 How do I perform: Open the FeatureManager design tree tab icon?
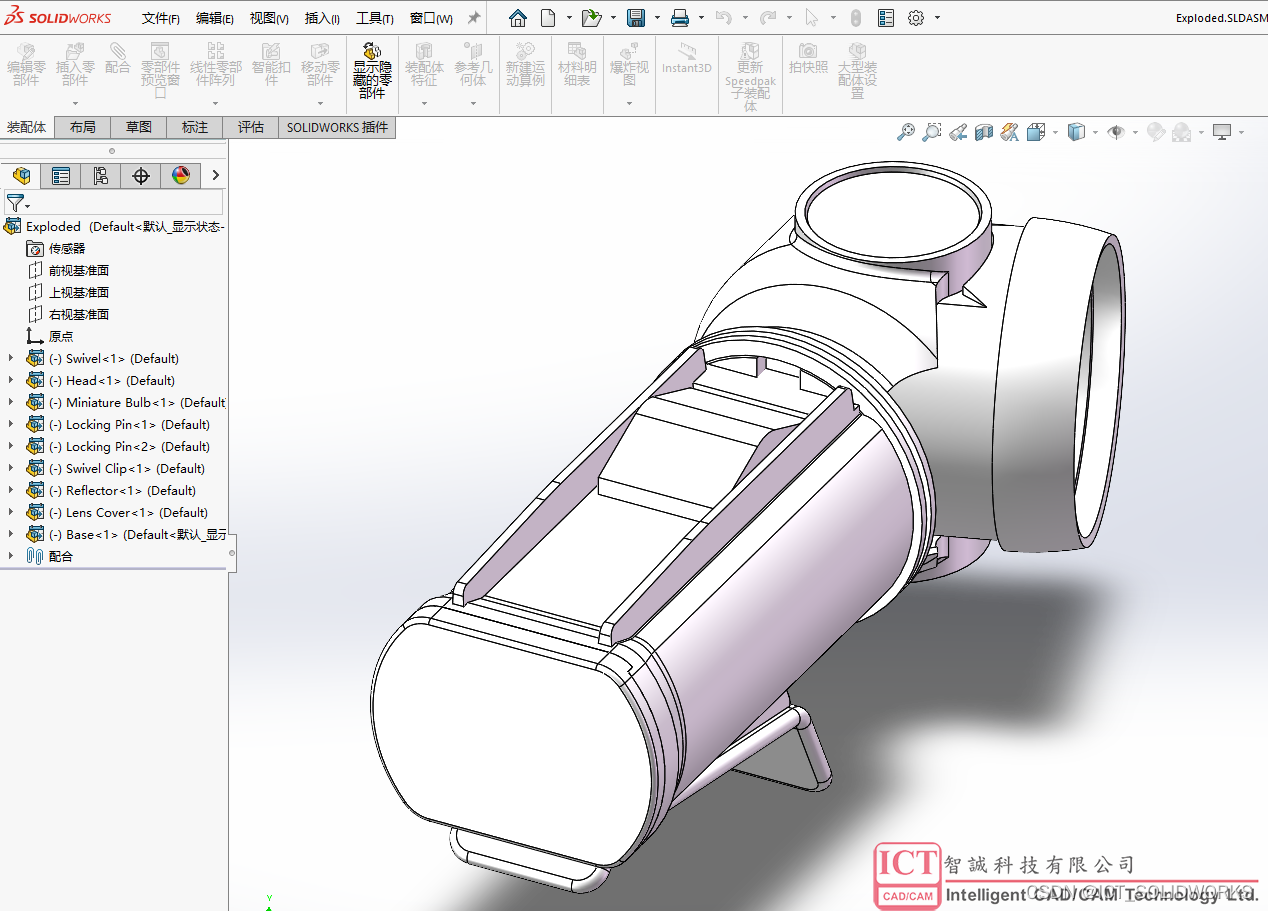(x=21, y=176)
